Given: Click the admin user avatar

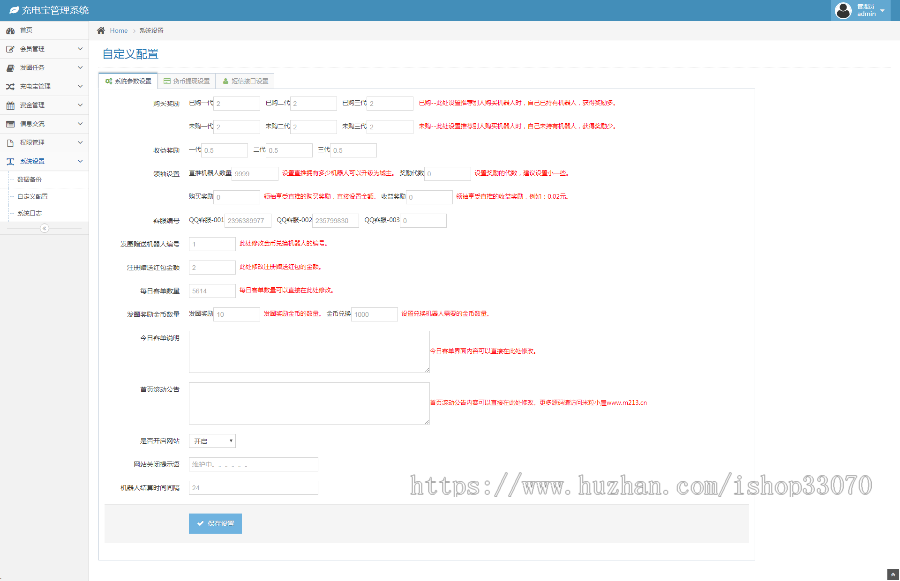Looking at the screenshot, I should [x=843, y=10].
